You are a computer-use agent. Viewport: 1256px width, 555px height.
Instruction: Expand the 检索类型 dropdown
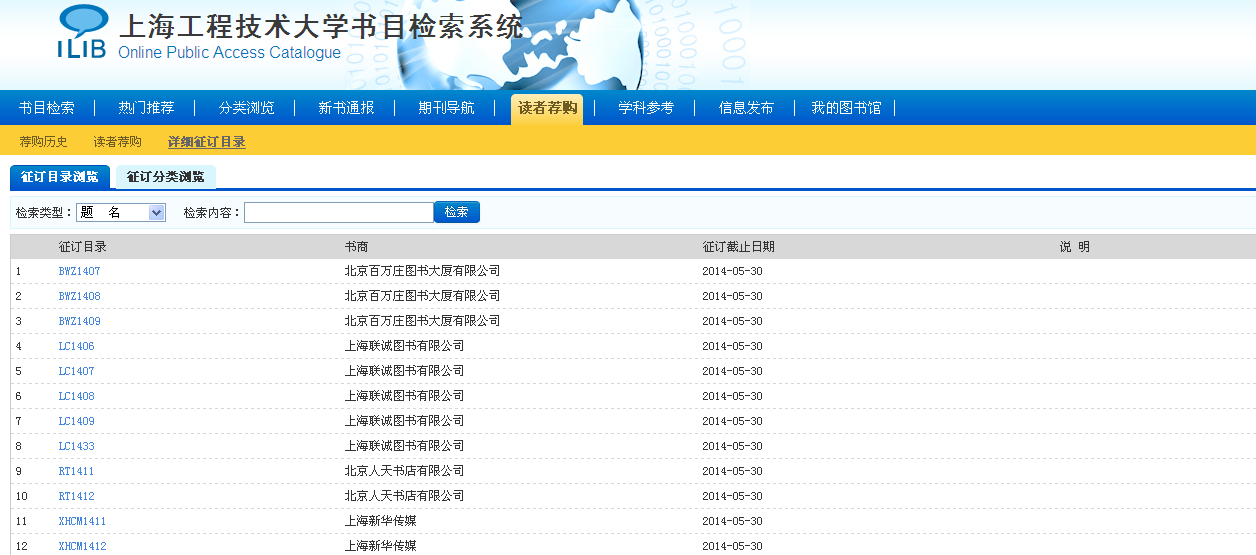coord(121,212)
